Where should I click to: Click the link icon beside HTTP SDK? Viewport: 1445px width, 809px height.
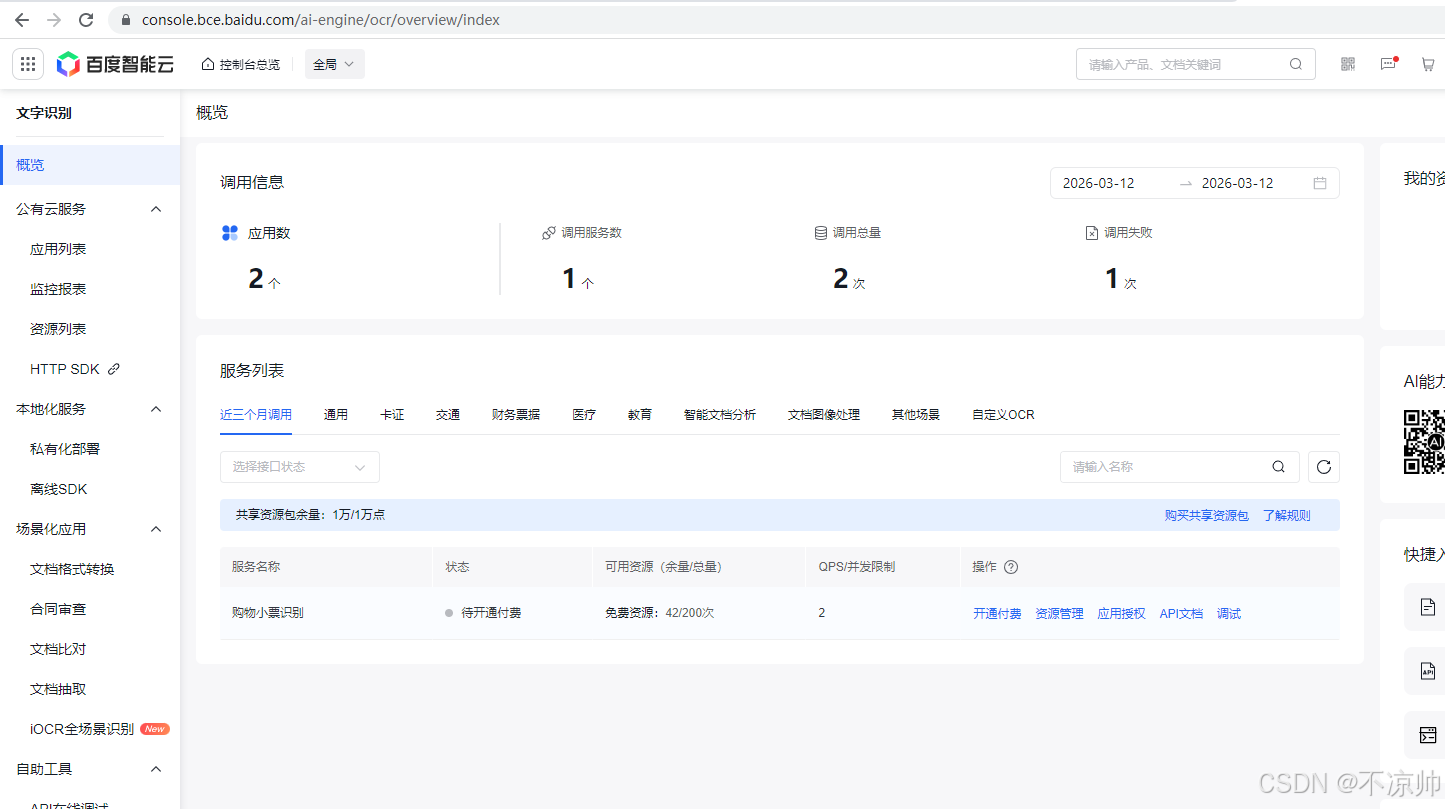(114, 369)
